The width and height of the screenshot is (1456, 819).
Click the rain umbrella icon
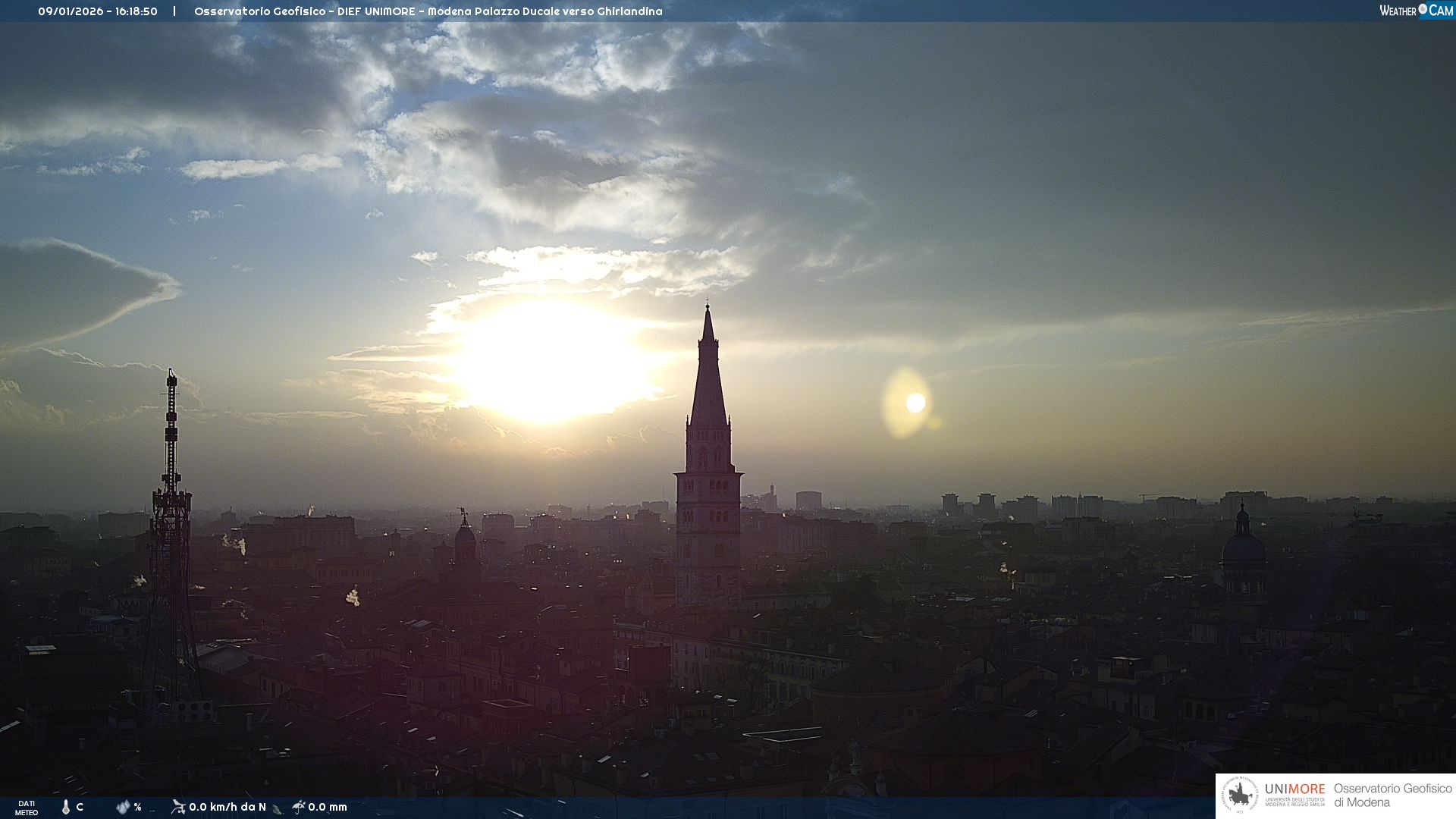[x=299, y=807]
